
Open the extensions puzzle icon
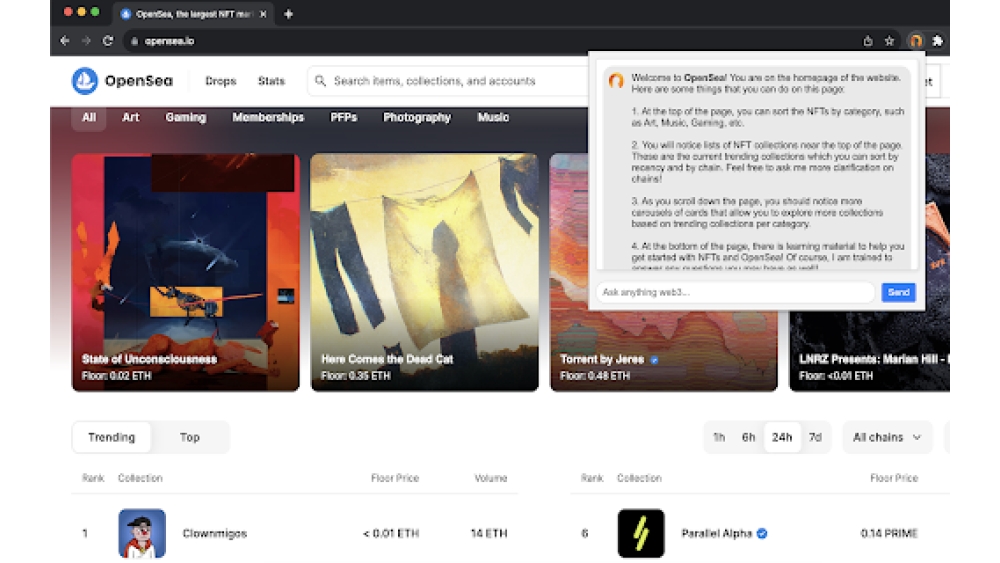point(937,41)
